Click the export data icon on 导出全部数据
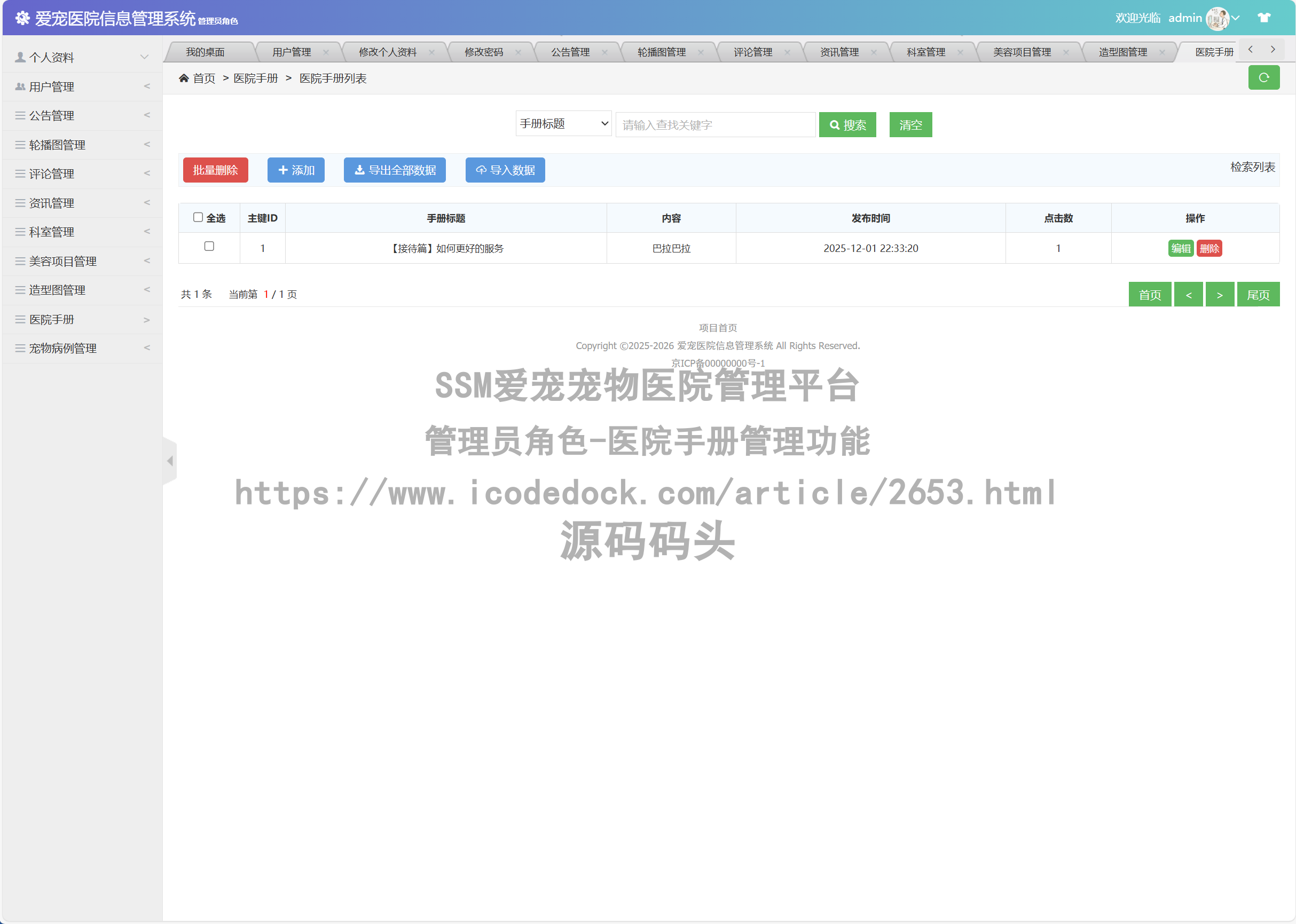 [360, 170]
